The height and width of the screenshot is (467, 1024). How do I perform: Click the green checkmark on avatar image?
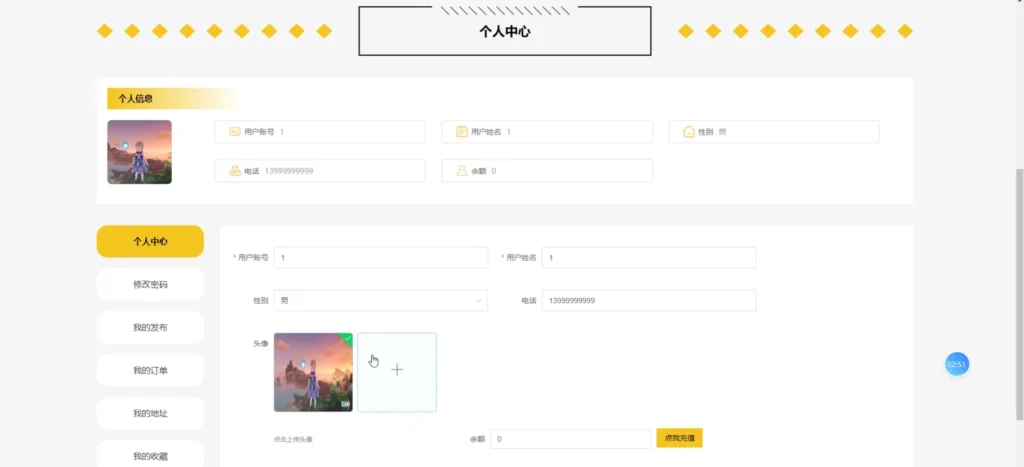pyautogui.click(x=347, y=338)
